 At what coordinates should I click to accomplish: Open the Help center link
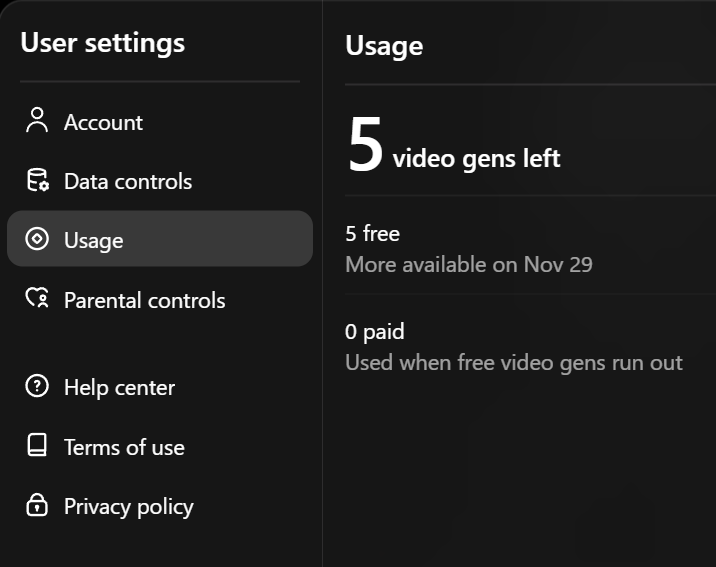point(119,387)
